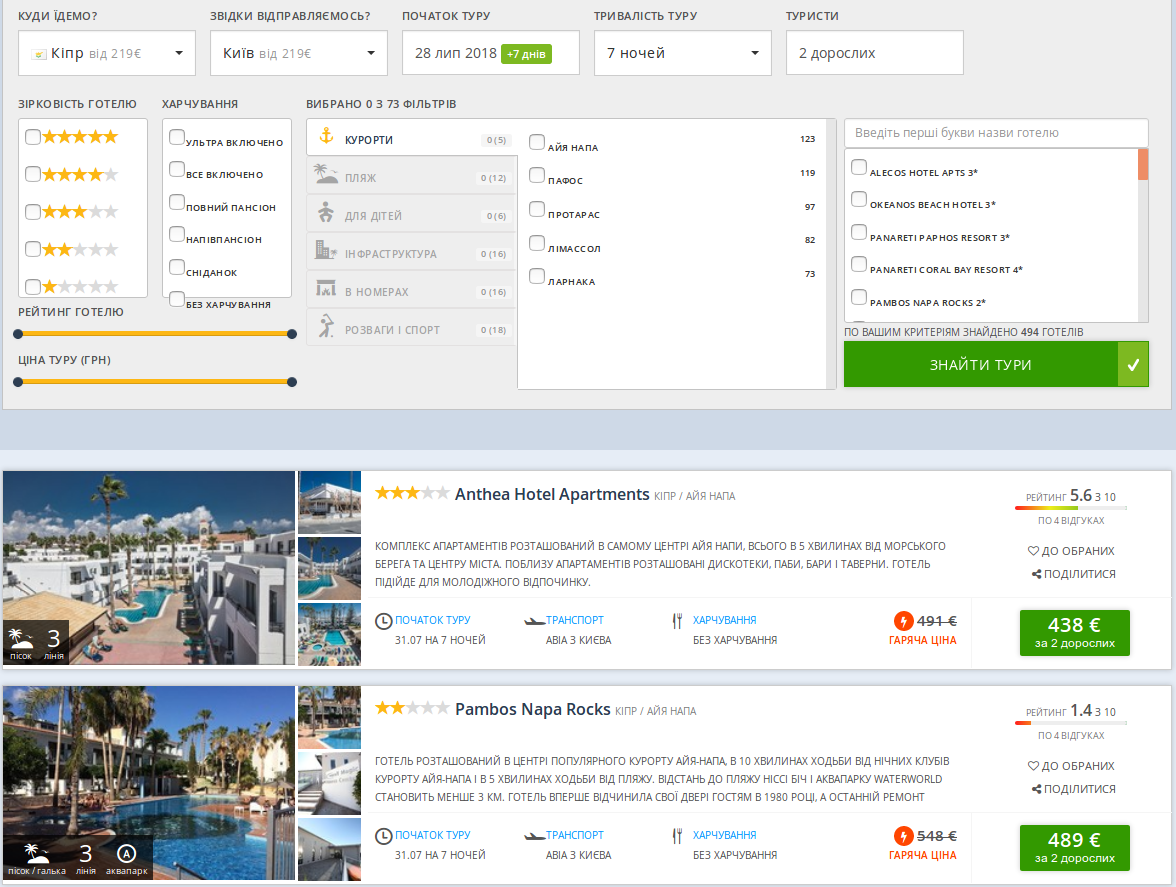Tick the five-star hotel rating checkbox
Viewport: 1176px width, 887px height.
point(33,137)
